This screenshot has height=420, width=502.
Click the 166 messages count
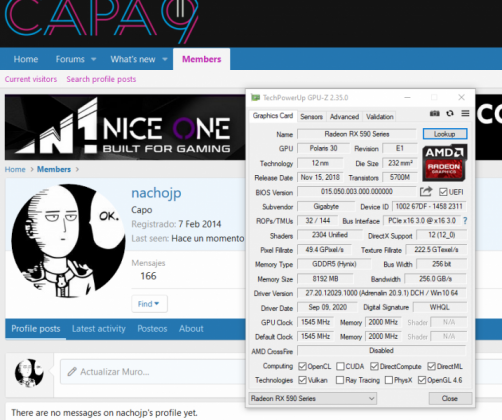[148, 276]
